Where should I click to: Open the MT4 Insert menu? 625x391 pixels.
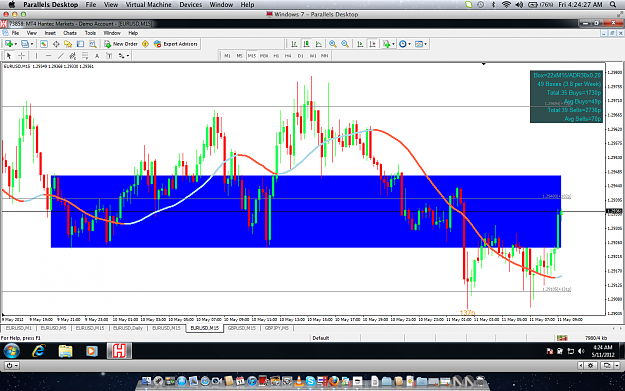pos(50,33)
